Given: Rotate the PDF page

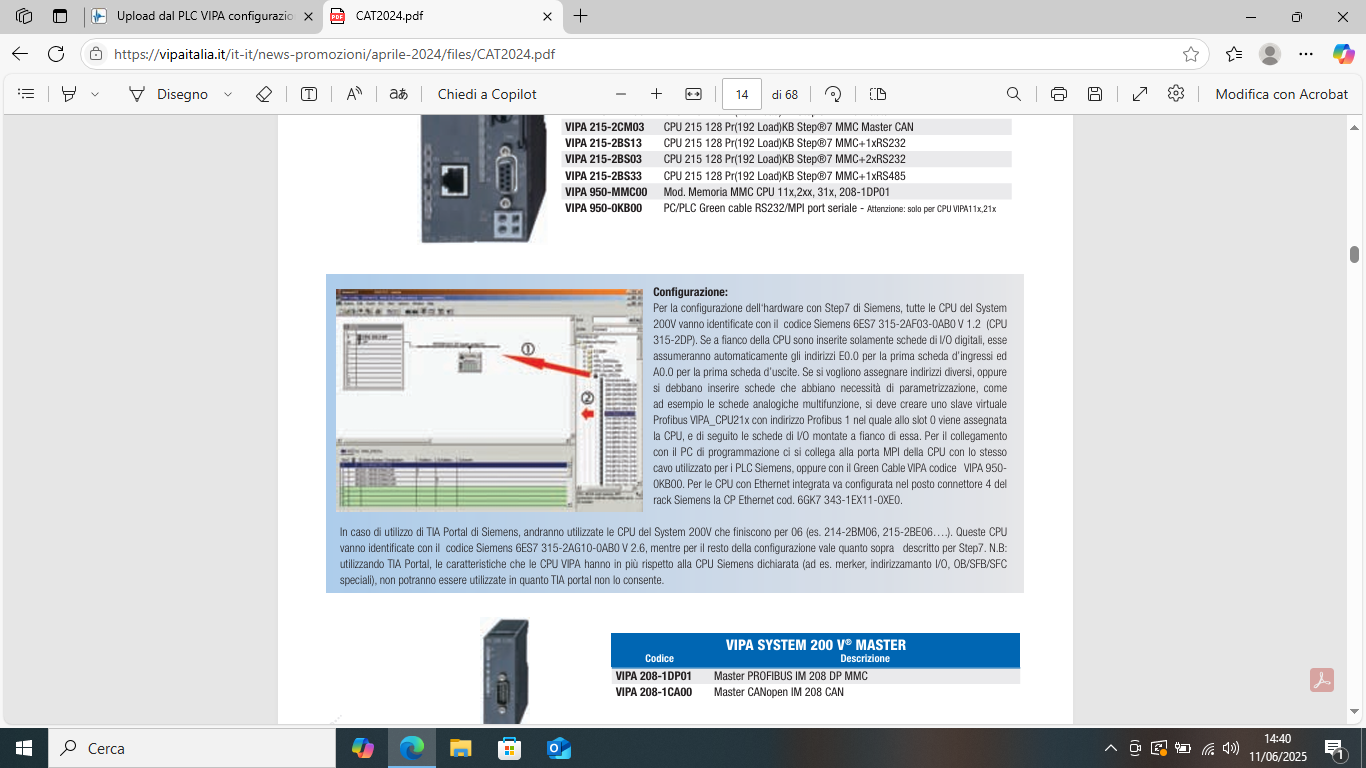Looking at the screenshot, I should pyautogui.click(x=833, y=94).
